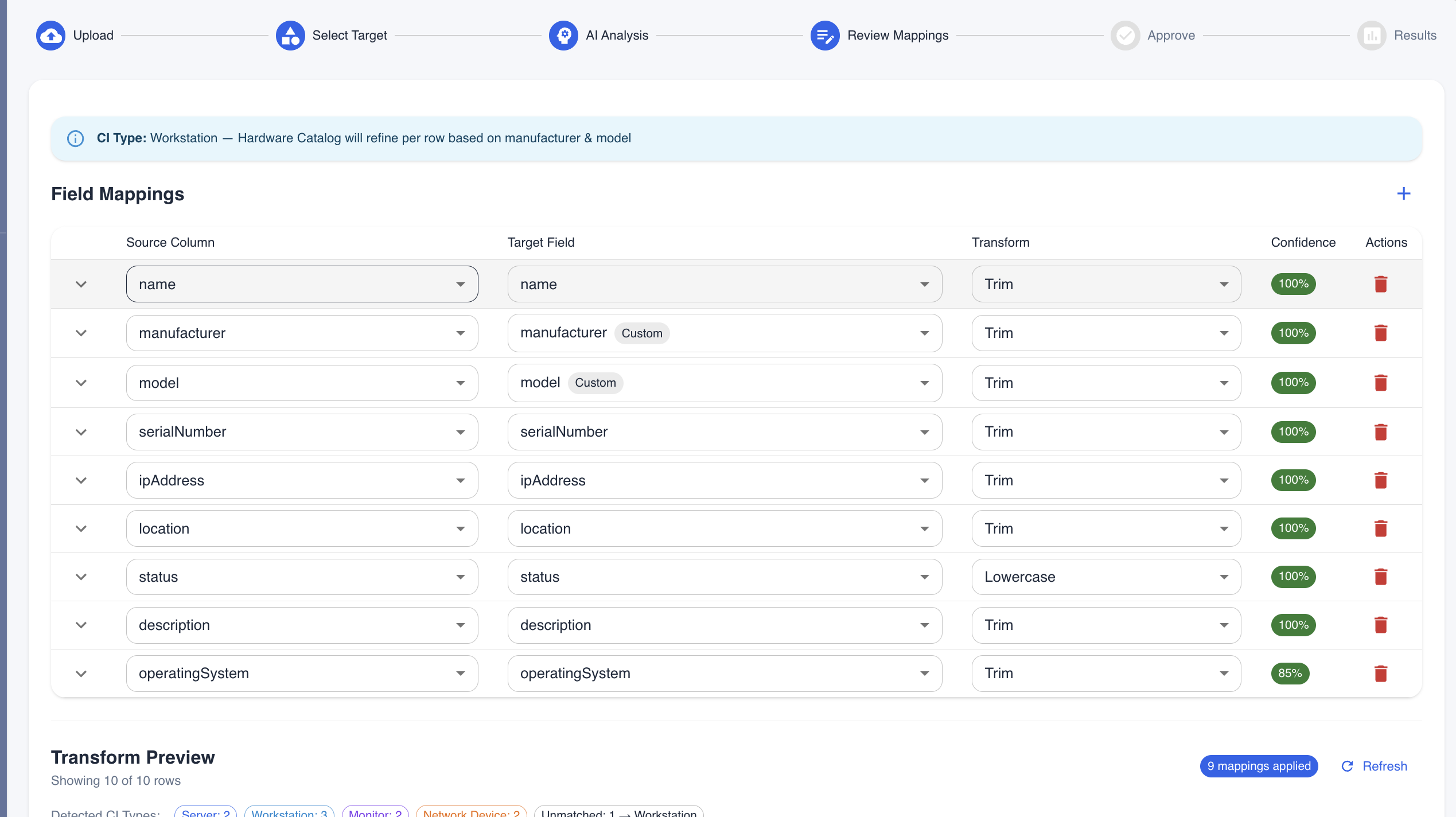
Task: Expand the status mapping row chevron
Action: click(x=81, y=577)
